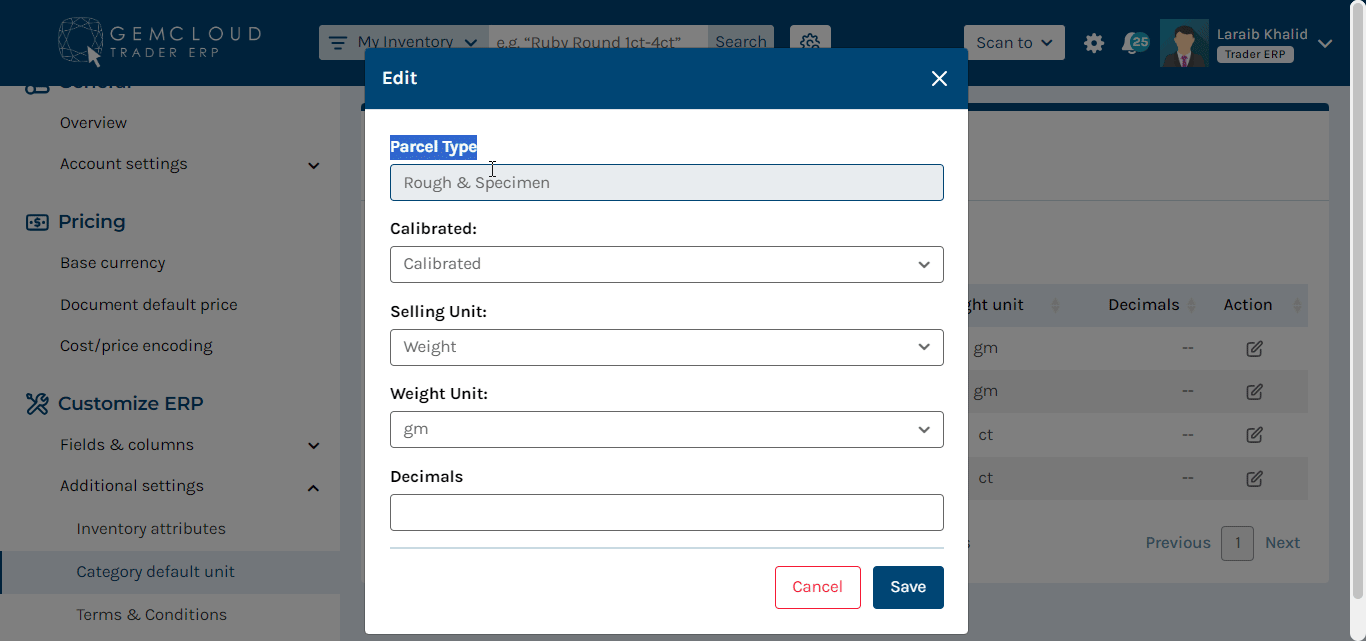Screen dimensions: 1366x641
Task: Collapse Additional settings section
Action: coord(313,487)
